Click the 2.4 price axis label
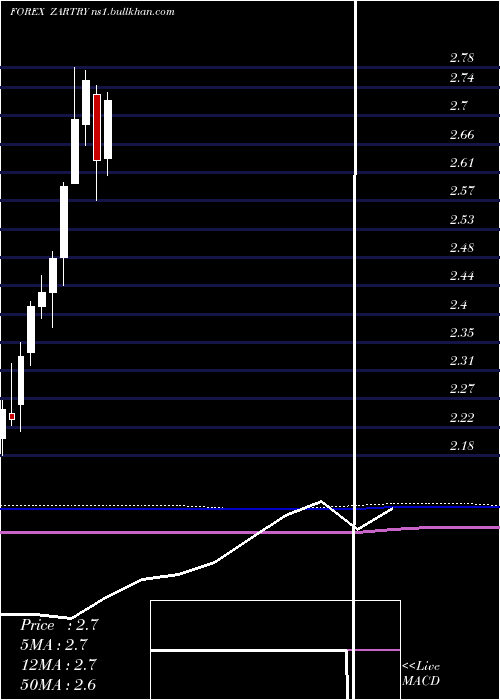The height and width of the screenshot is (700, 500). click(458, 304)
